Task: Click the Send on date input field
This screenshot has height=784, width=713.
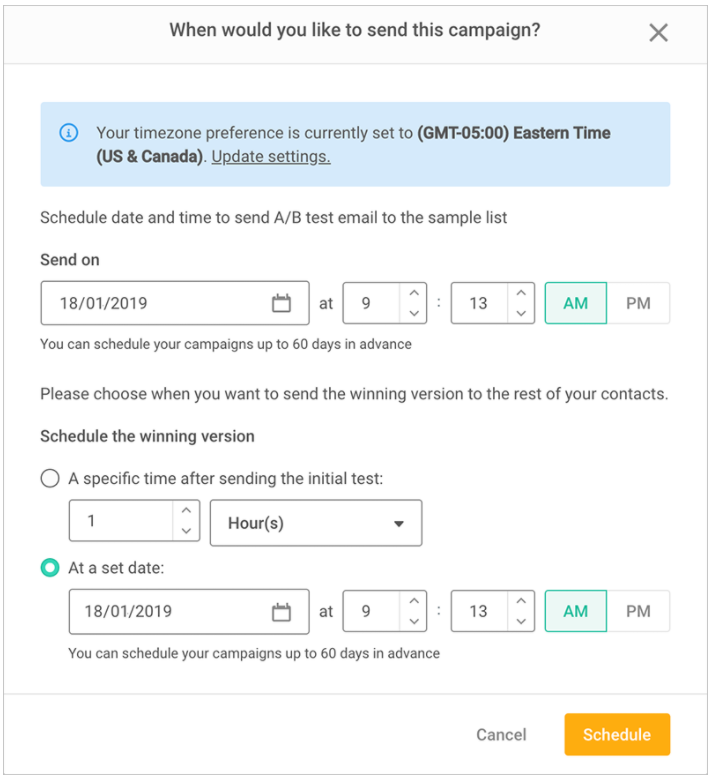Action: tap(150, 303)
